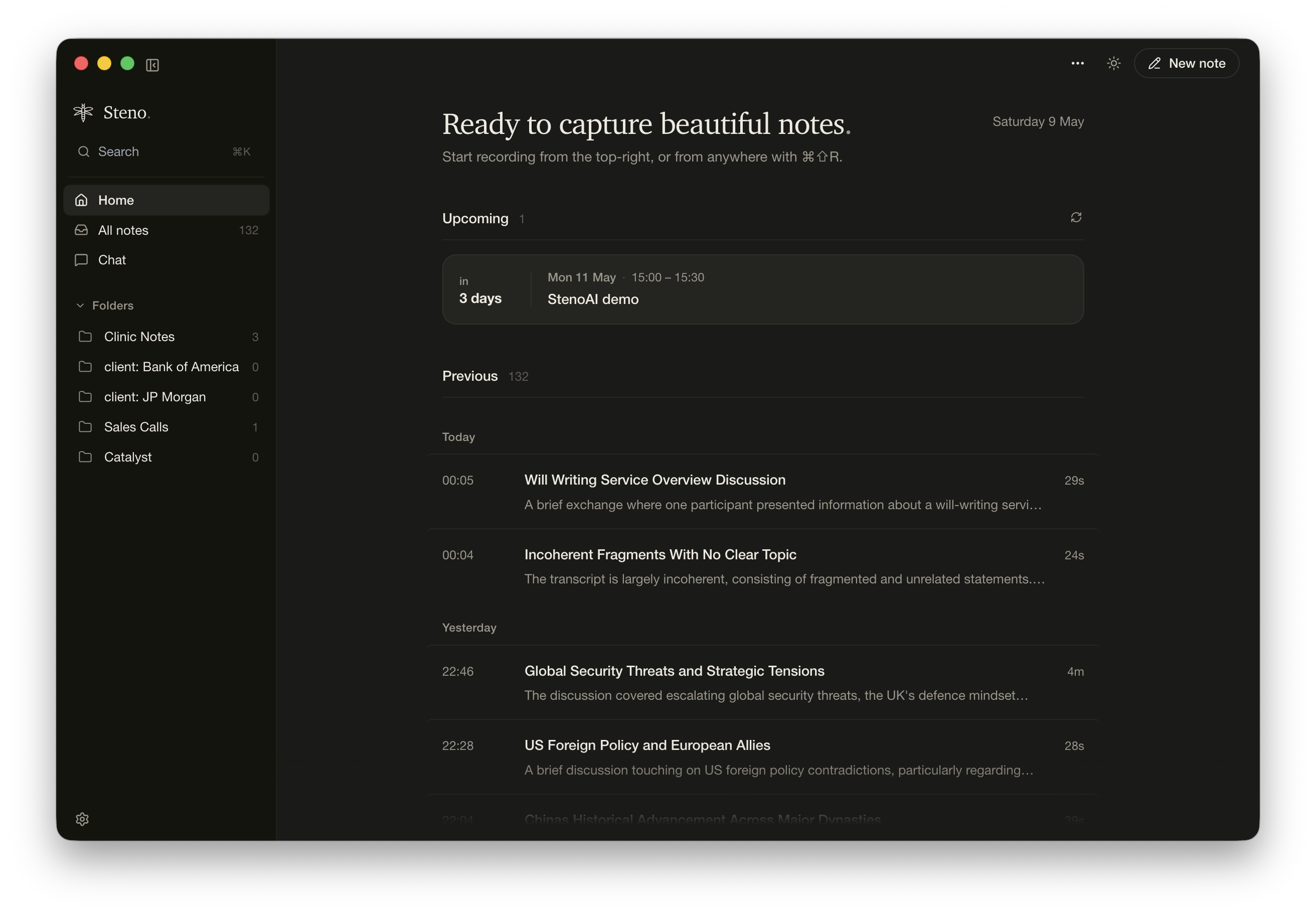Click the Sales Calls folder icon
Image resolution: width=1316 pixels, height=915 pixels.
(x=85, y=427)
